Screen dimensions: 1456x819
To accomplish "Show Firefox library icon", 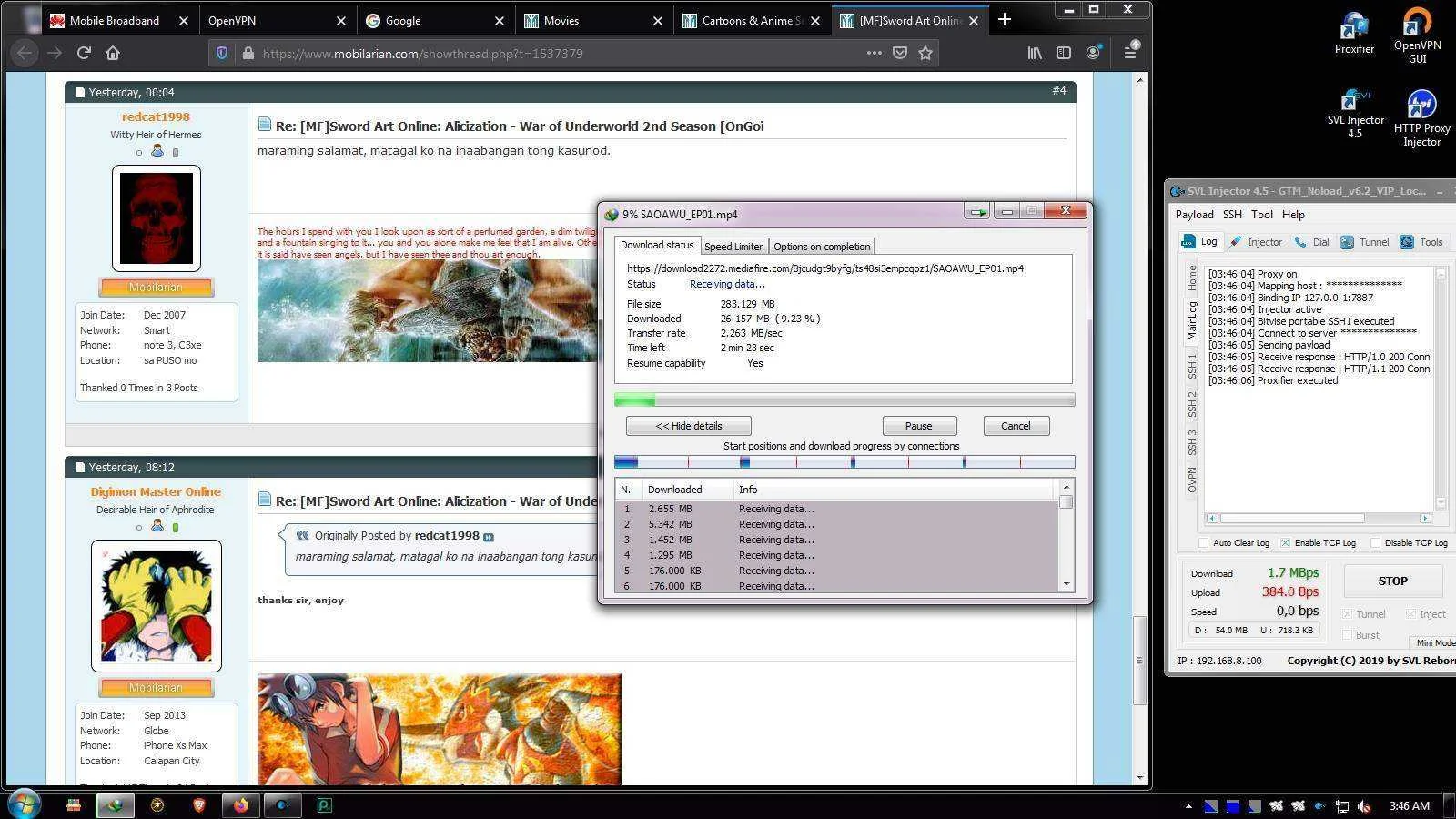I will [1035, 54].
